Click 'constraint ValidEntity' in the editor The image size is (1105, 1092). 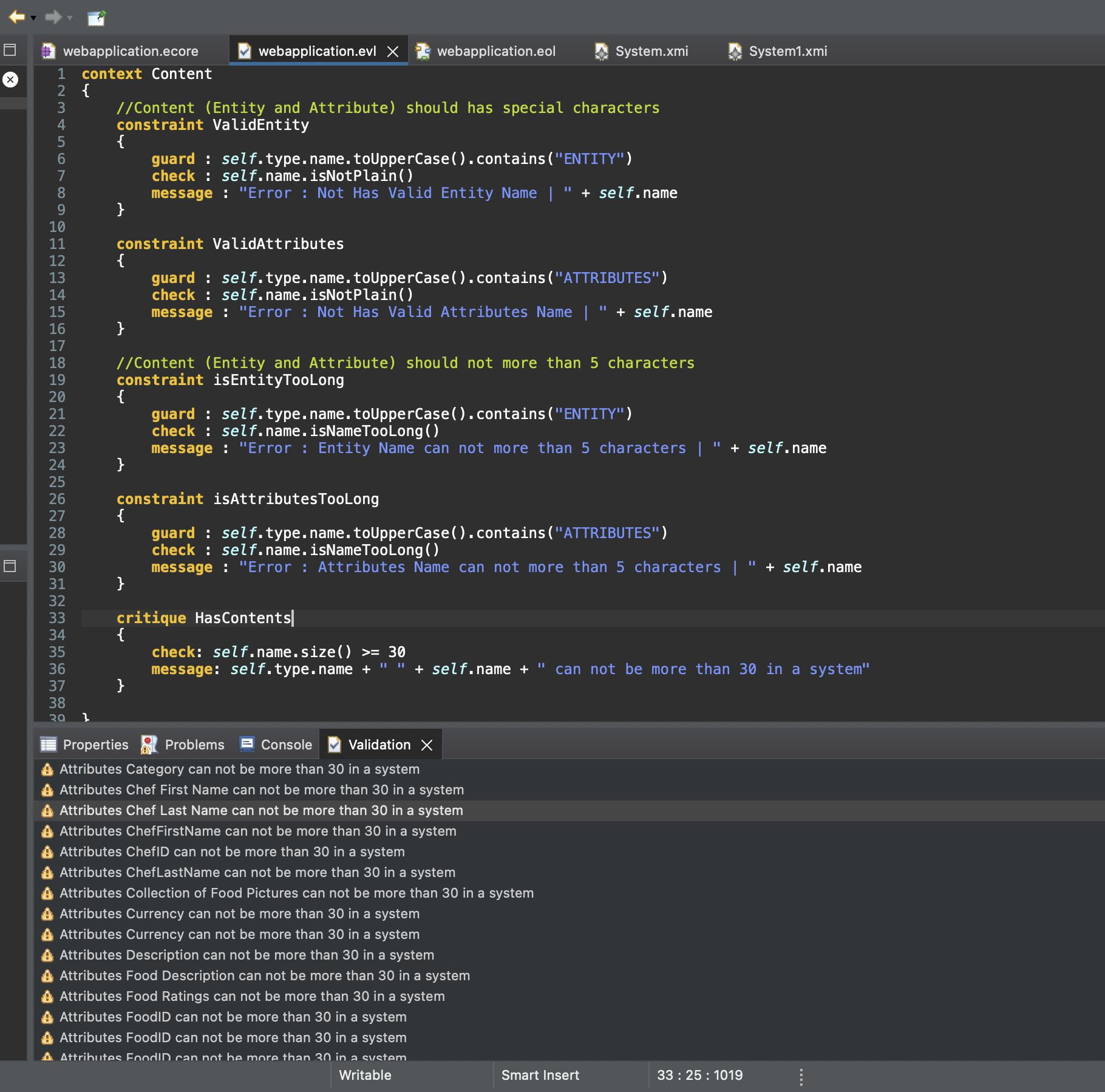(212, 125)
